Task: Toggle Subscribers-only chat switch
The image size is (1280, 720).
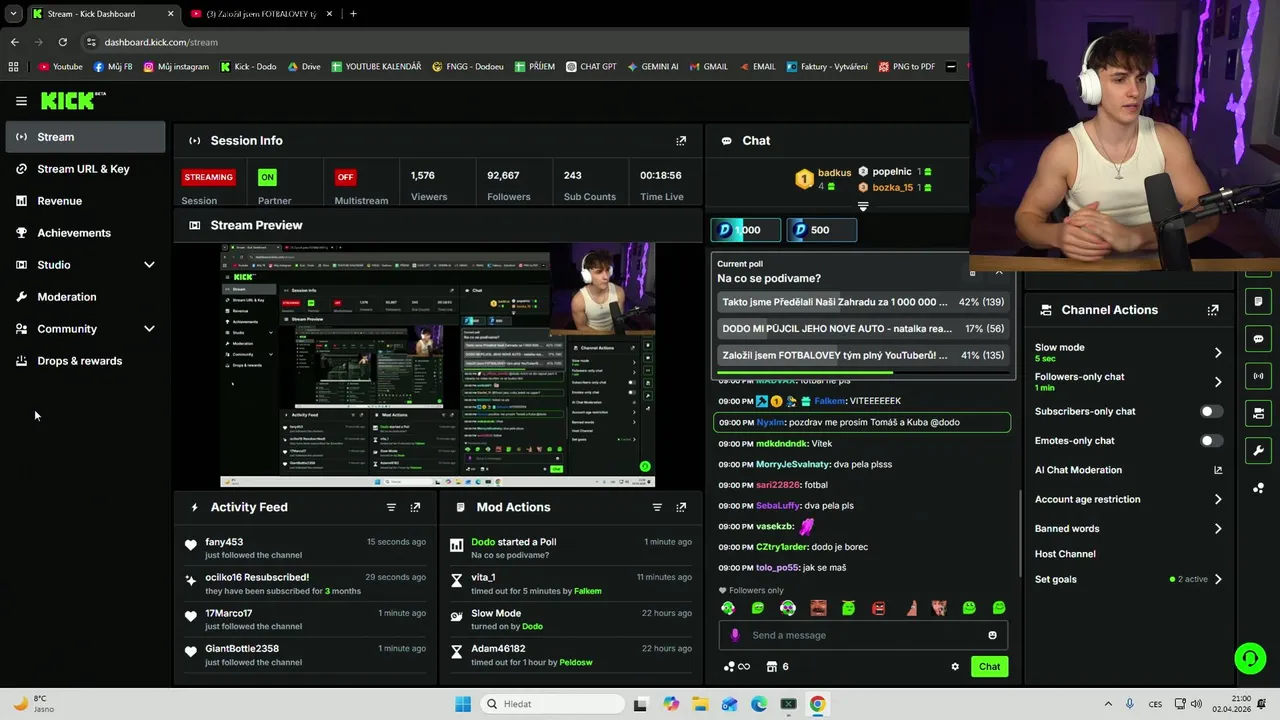Action: coord(1210,411)
